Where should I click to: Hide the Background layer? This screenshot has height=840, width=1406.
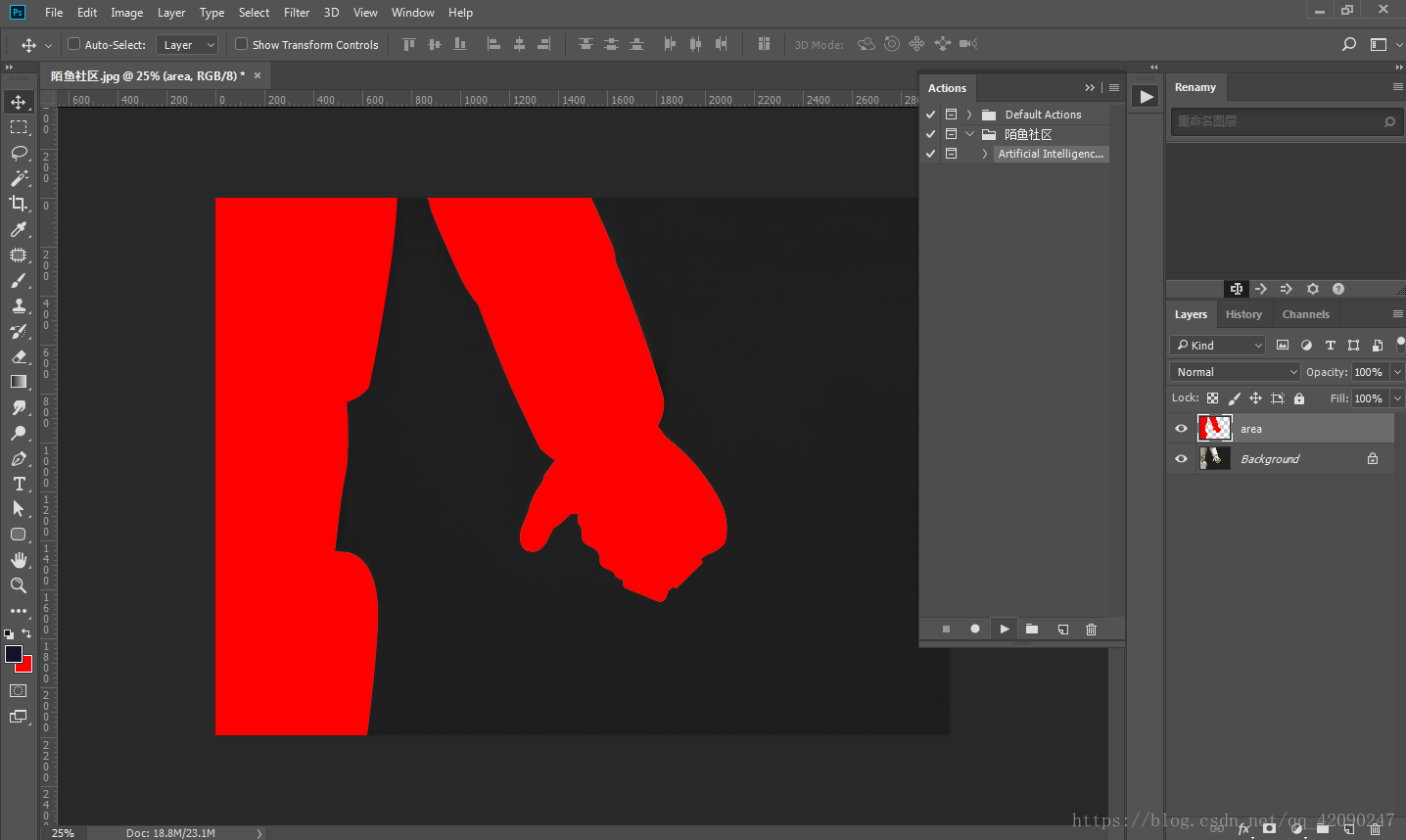(1181, 459)
